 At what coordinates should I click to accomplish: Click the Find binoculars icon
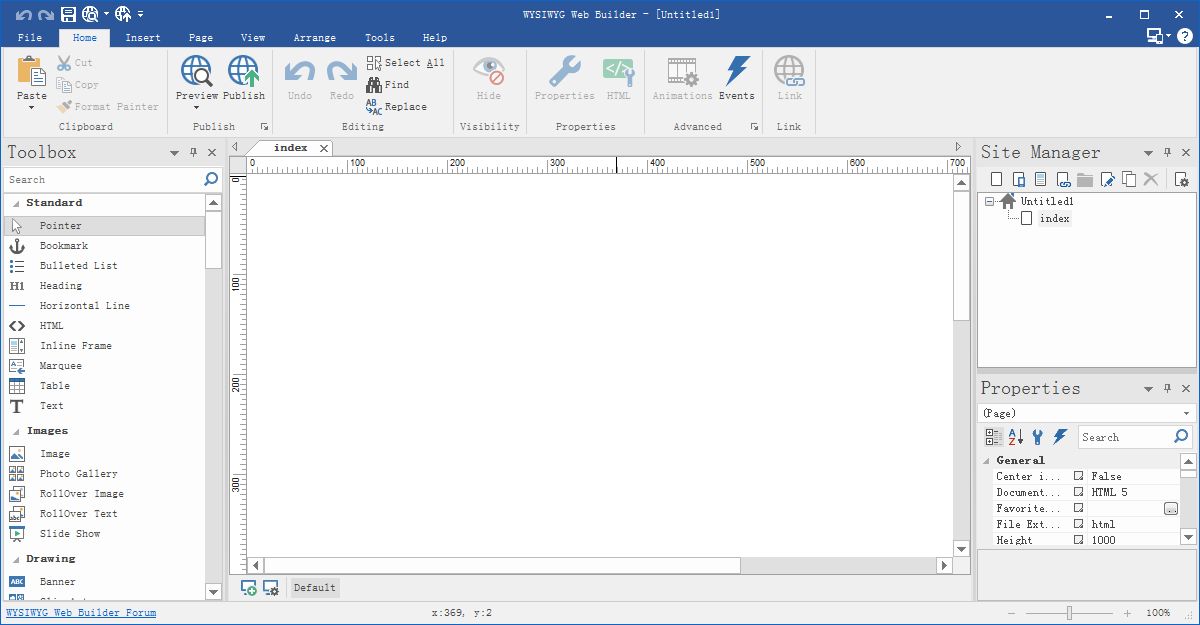click(374, 85)
